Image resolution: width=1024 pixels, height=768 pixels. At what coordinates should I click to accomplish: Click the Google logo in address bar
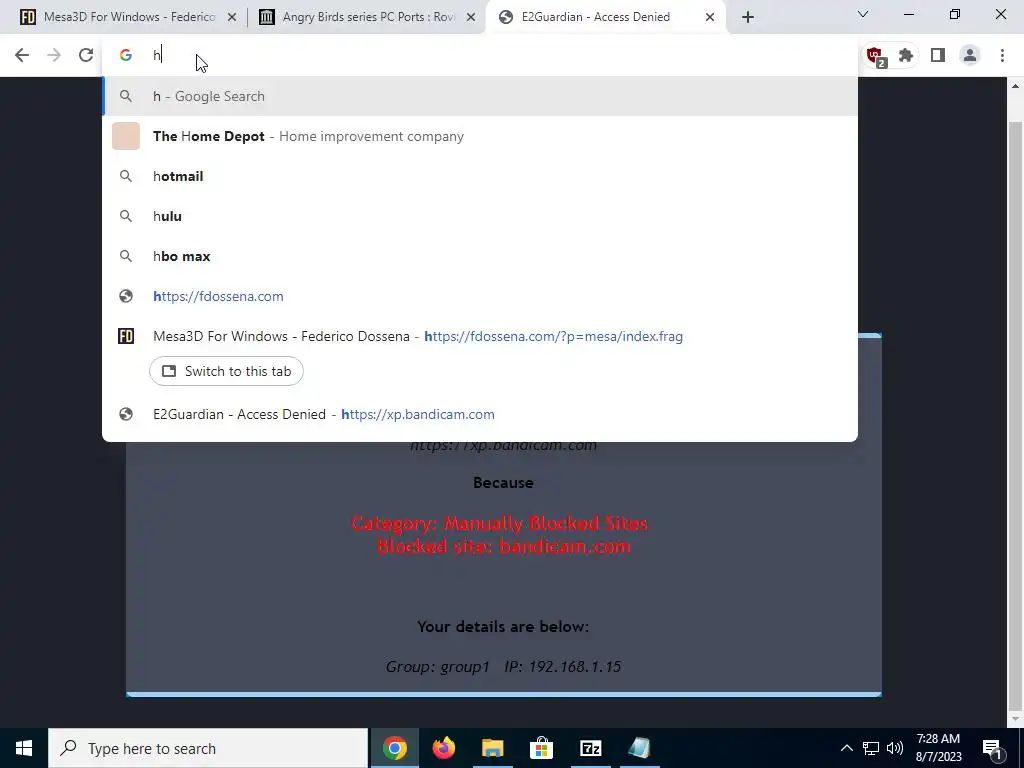click(125, 56)
